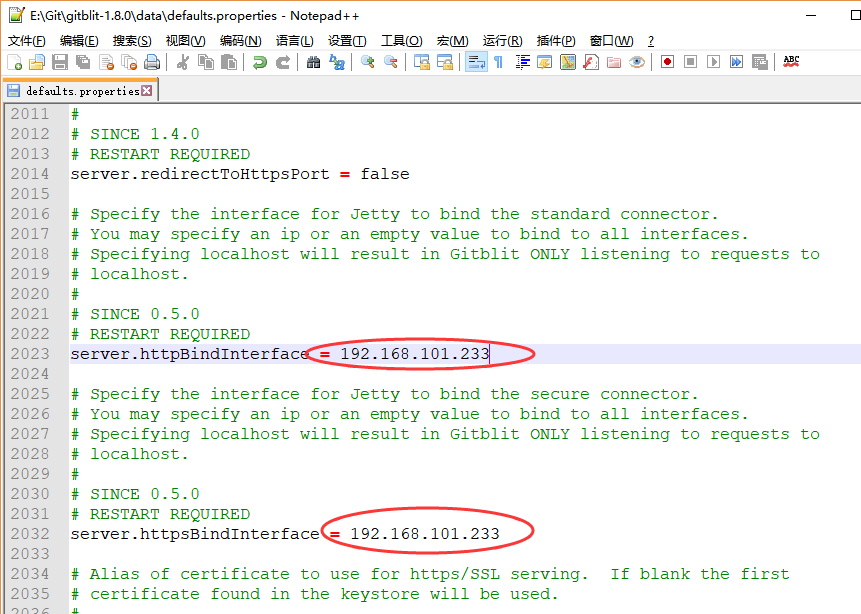
Task: Open a file using the folder icon
Action: [x=37, y=63]
